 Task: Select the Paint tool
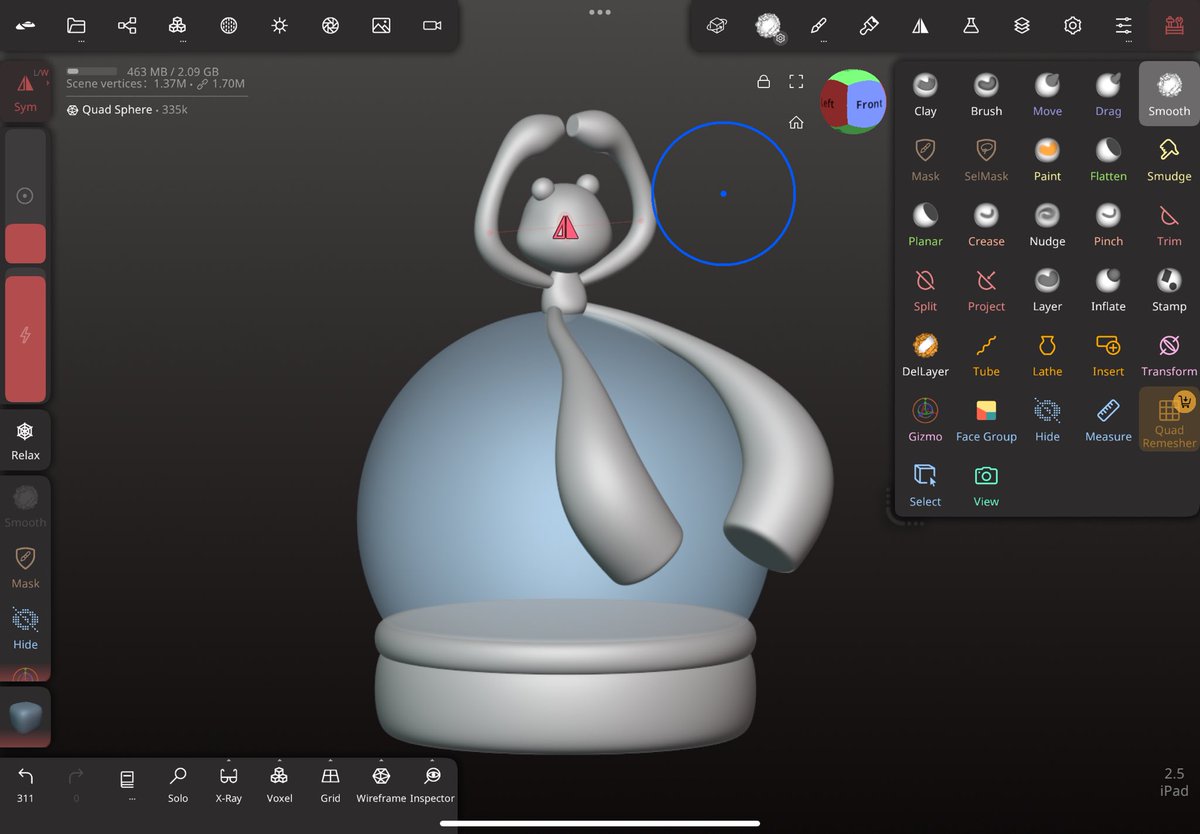(1047, 159)
